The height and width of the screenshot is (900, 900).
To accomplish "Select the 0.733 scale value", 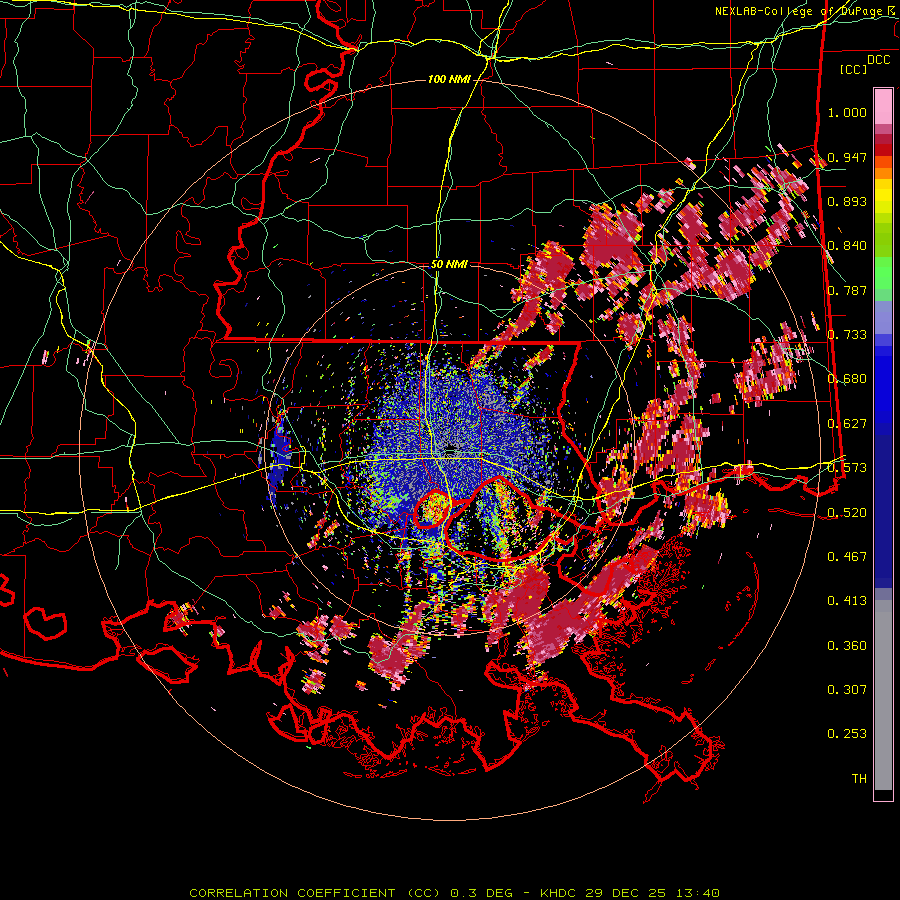I will 847,335.
